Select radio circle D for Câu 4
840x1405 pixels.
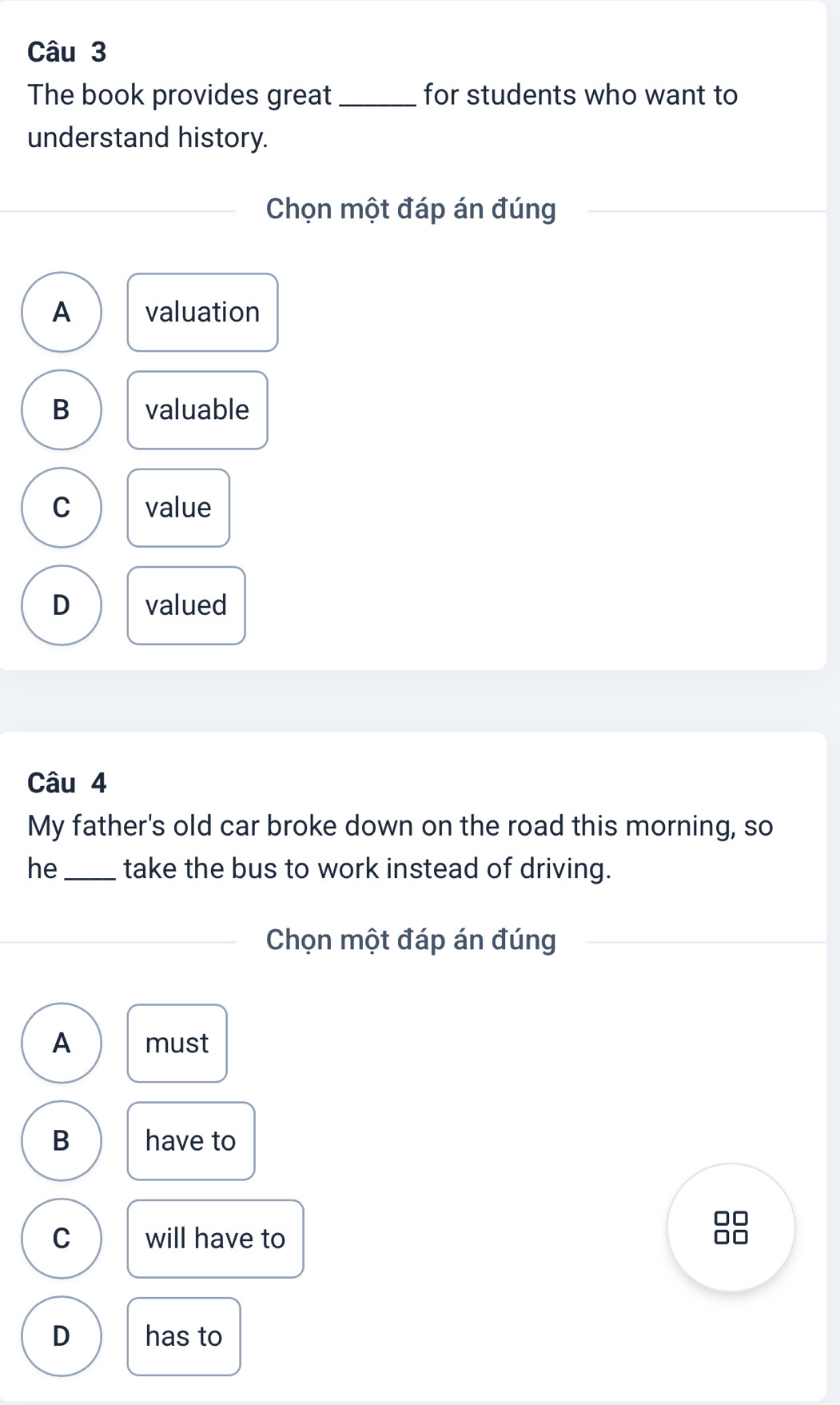click(x=61, y=1337)
